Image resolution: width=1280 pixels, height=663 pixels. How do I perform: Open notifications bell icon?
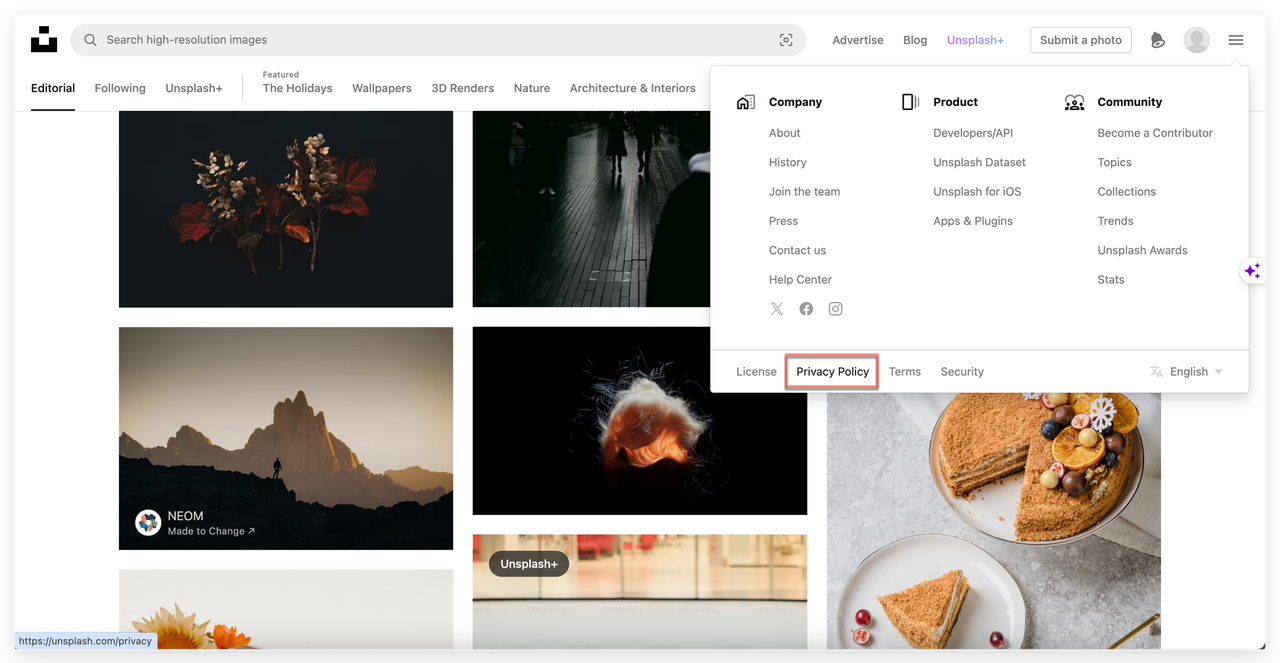[1157, 40]
